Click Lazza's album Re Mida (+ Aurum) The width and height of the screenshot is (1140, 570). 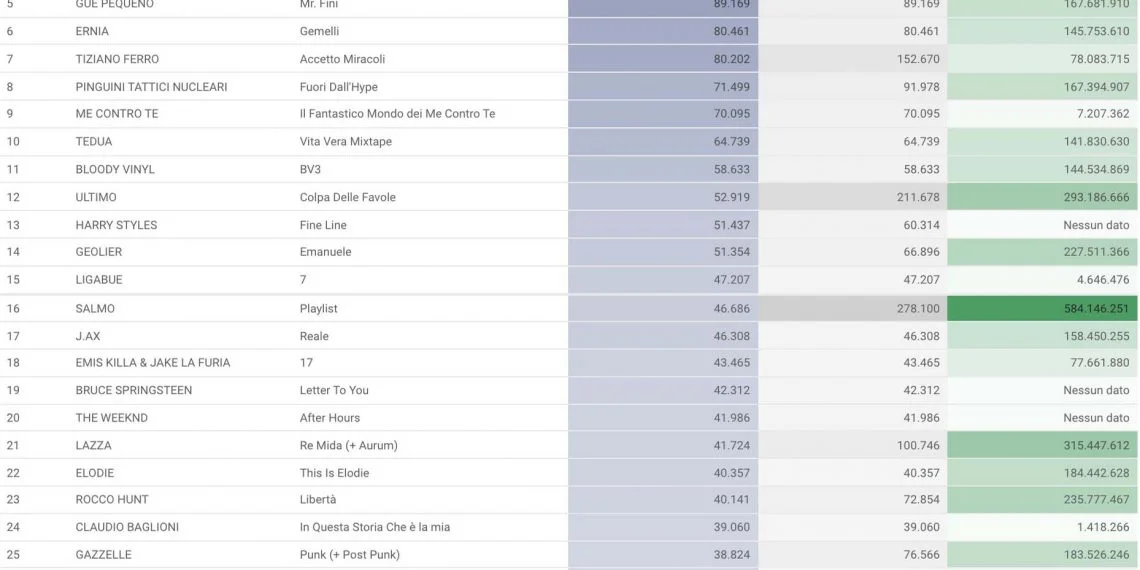coord(348,445)
